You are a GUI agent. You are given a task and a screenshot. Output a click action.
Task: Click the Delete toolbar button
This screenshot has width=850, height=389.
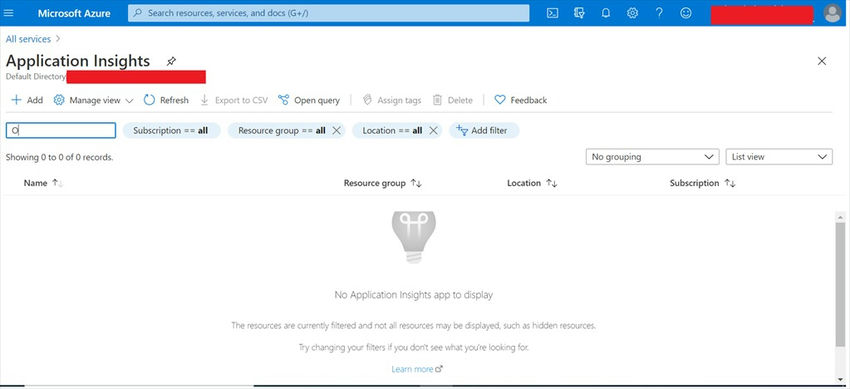[x=453, y=100]
